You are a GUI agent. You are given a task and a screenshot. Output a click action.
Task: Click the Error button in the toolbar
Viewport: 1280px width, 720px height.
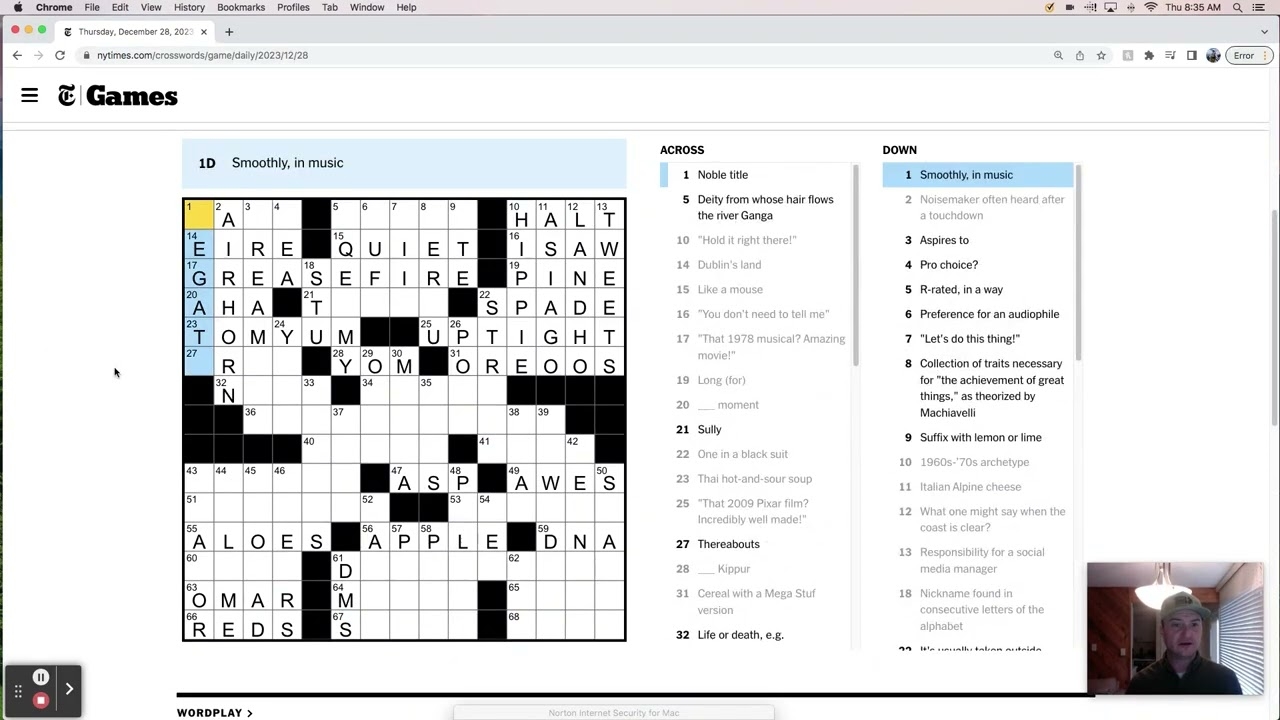pos(1244,55)
